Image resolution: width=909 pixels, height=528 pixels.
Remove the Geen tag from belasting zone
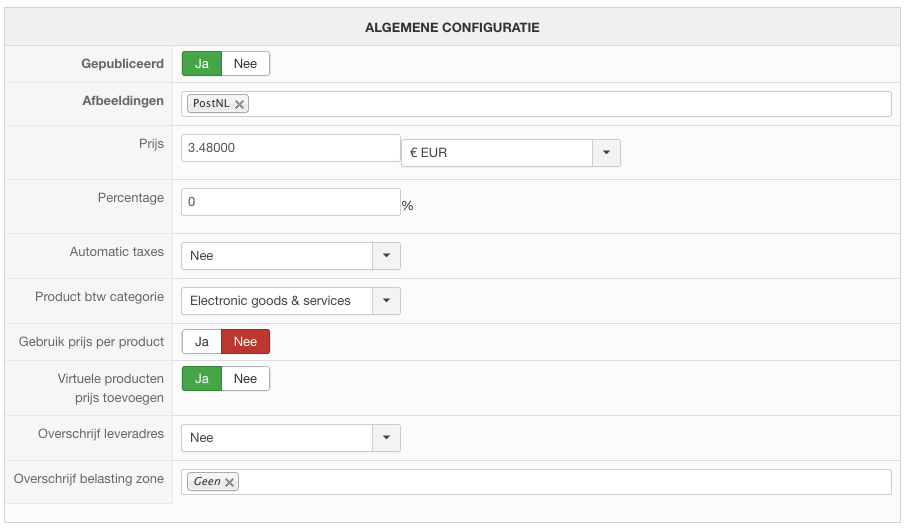coord(230,482)
